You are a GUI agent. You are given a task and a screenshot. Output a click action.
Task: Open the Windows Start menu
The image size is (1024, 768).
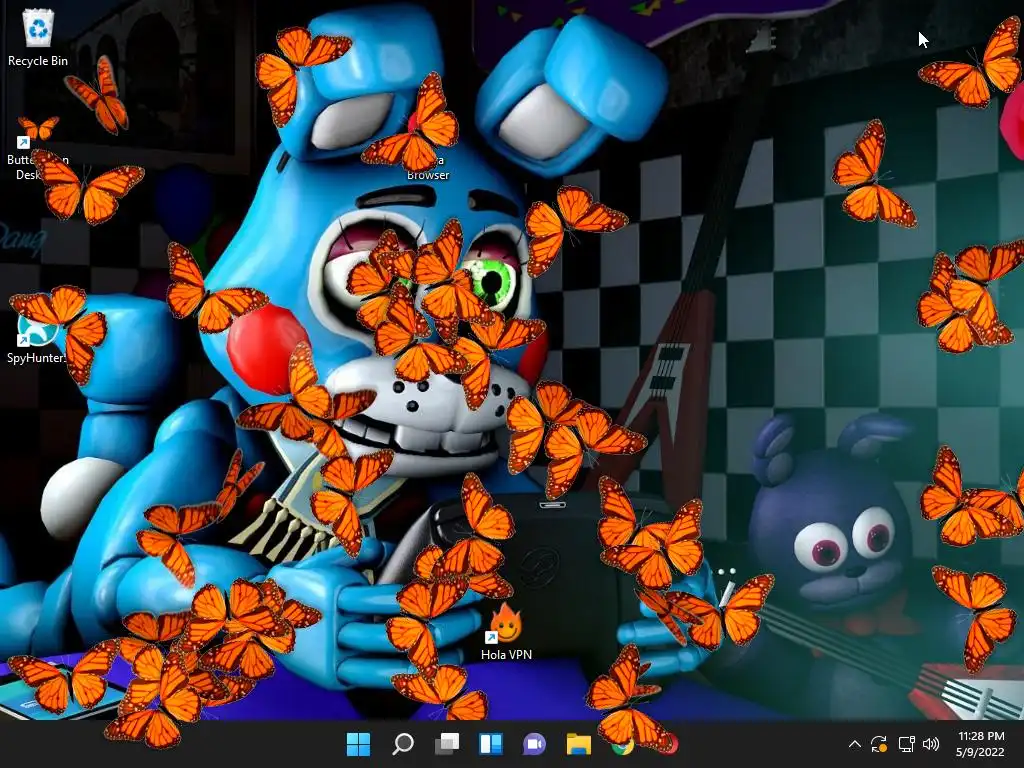click(358, 744)
